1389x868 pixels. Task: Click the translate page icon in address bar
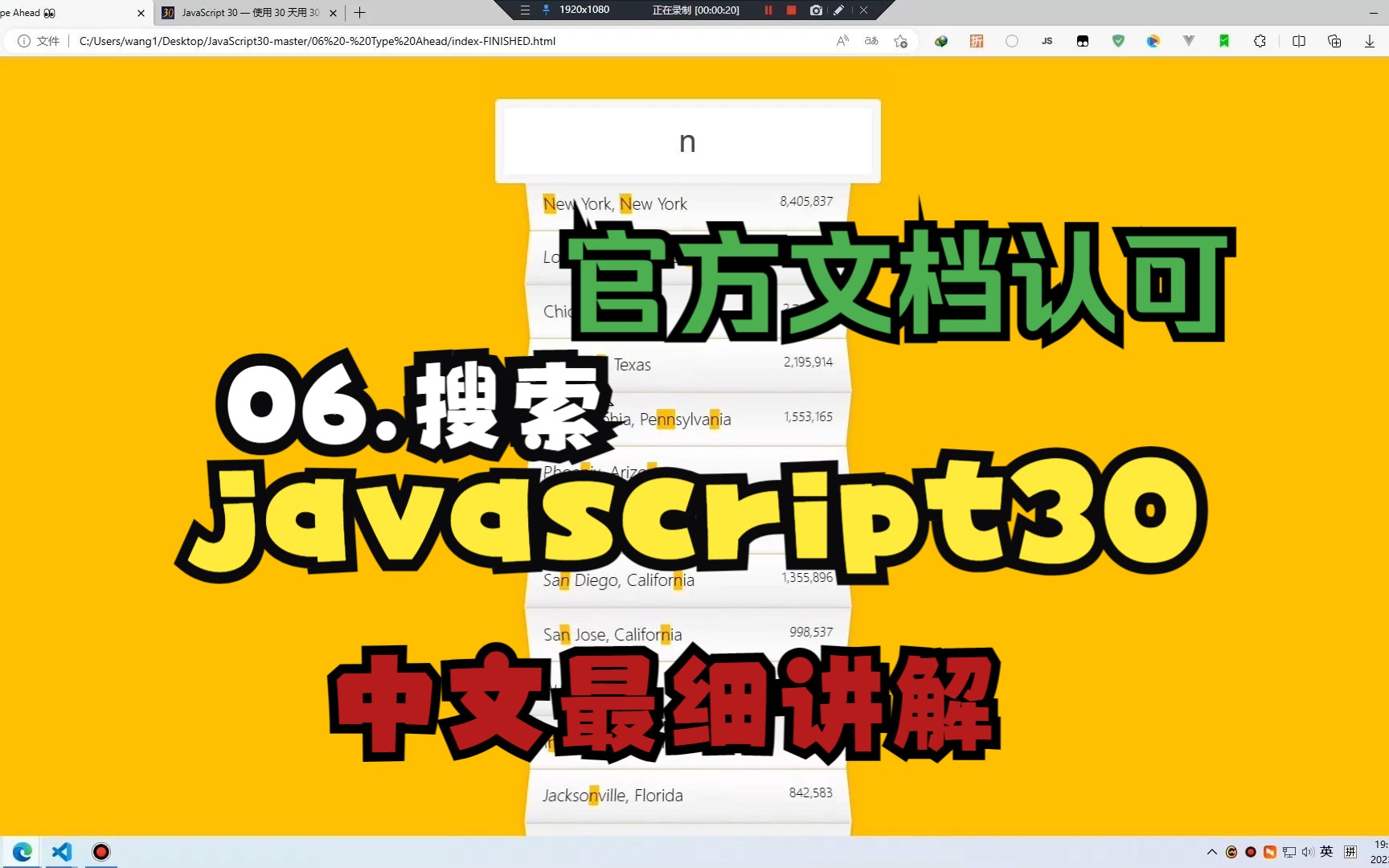tap(871, 41)
